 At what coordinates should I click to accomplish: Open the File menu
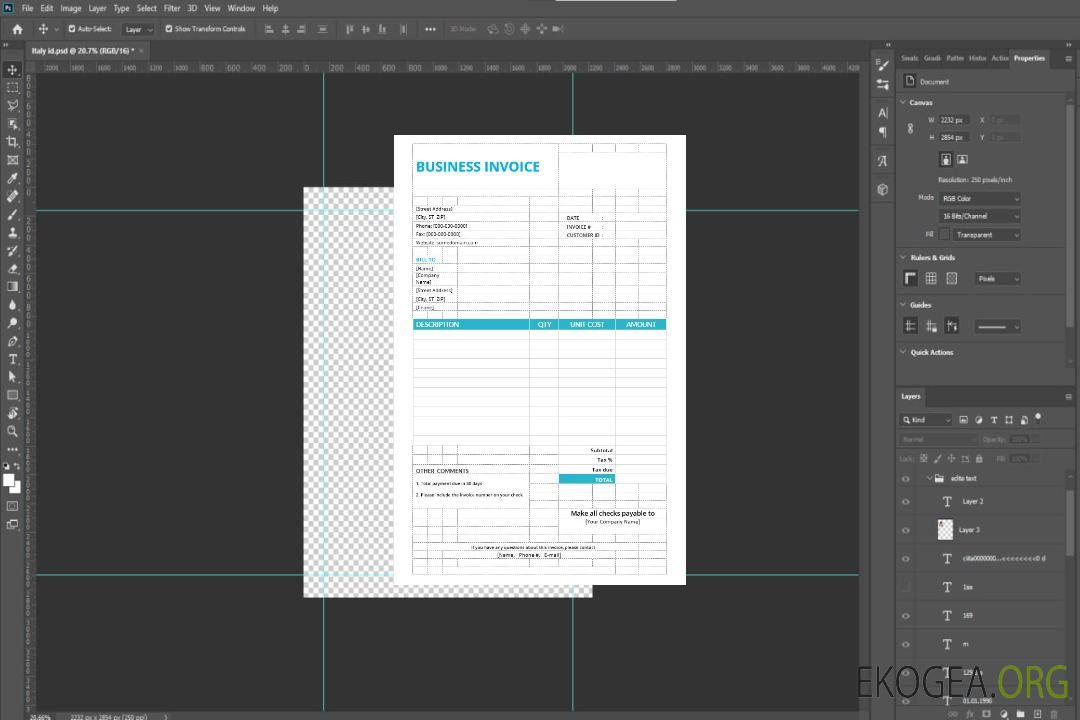(x=28, y=8)
